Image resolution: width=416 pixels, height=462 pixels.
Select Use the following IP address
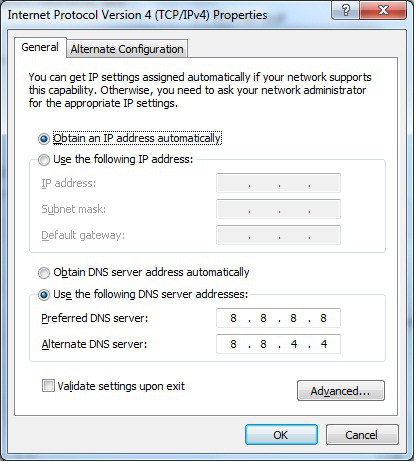(44, 160)
